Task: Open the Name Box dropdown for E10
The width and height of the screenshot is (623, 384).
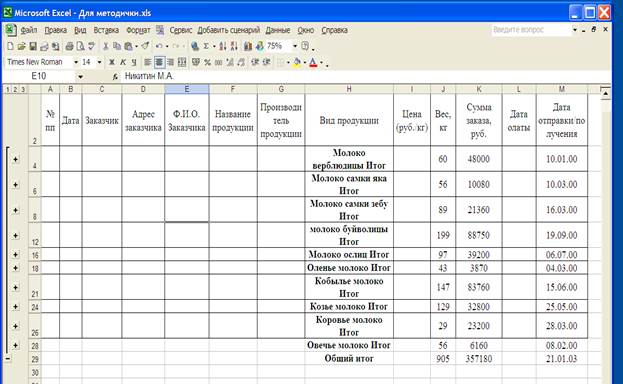Action: coord(81,76)
